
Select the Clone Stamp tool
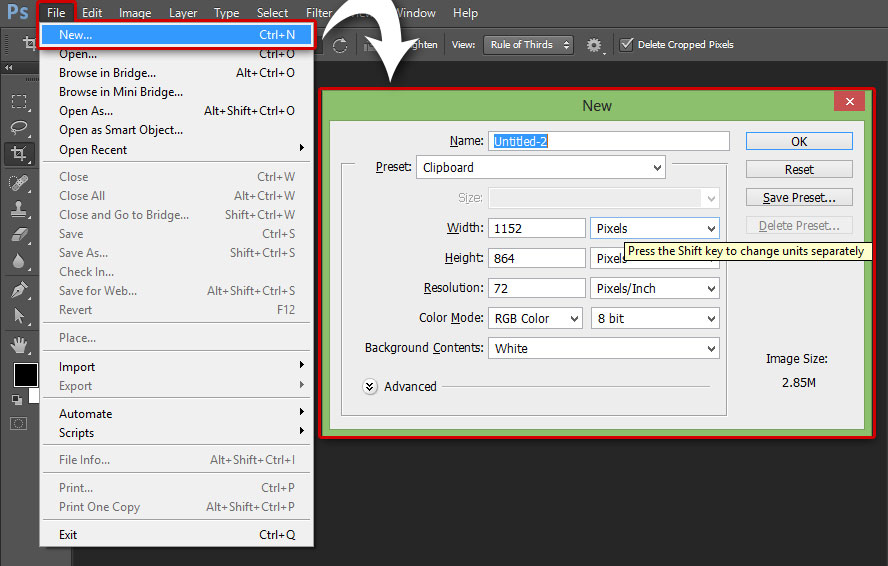pos(19,209)
